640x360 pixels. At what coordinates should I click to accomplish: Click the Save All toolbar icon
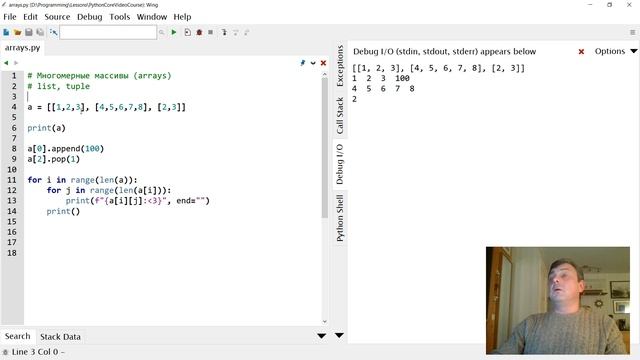click(x=40, y=32)
